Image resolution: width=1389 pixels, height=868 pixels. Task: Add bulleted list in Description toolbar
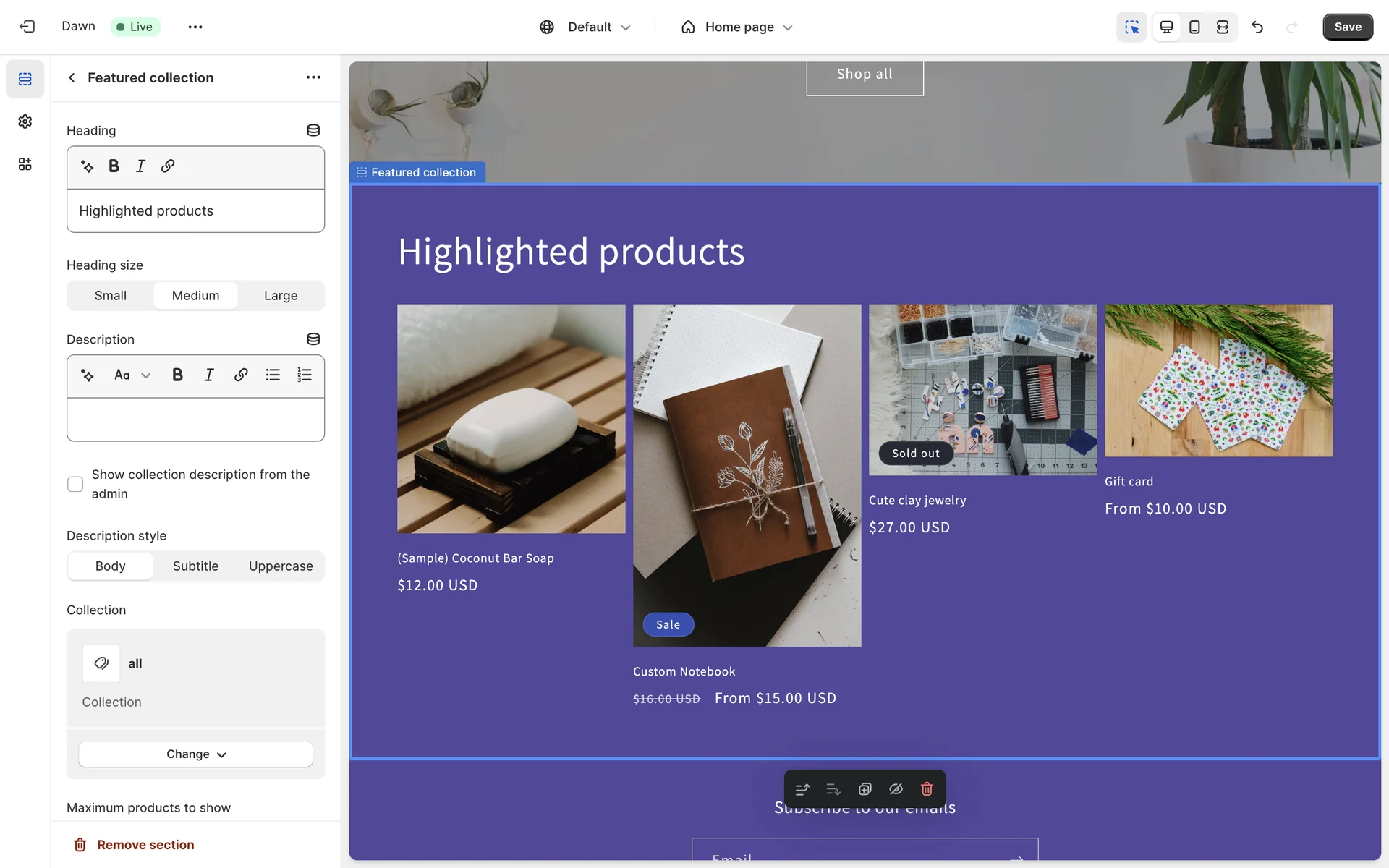(273, 375)
